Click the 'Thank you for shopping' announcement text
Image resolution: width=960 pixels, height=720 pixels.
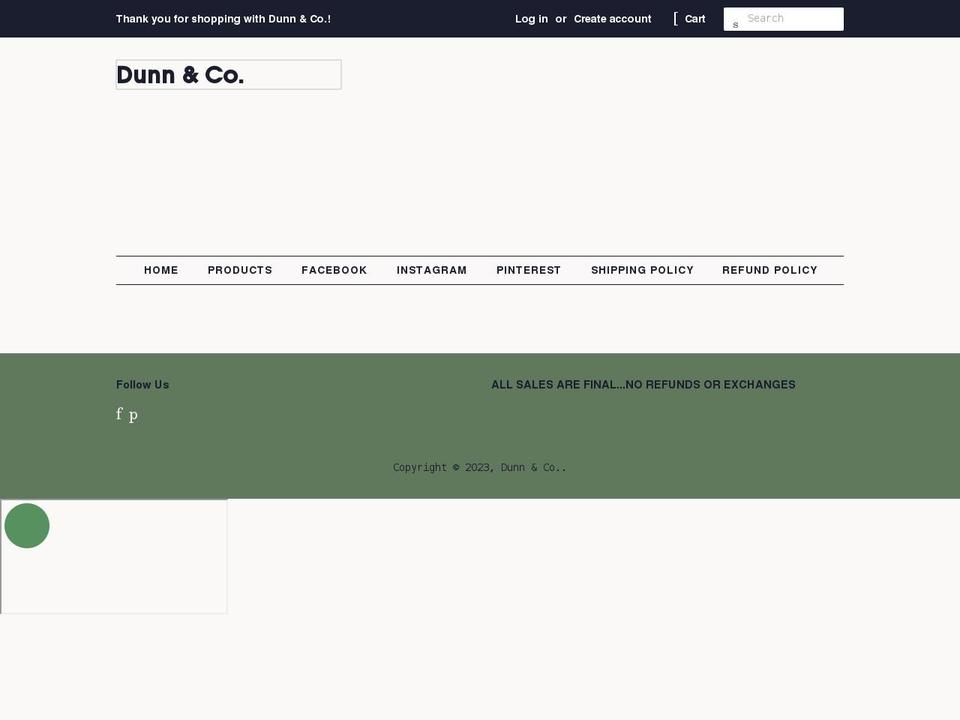pos(223,19)
